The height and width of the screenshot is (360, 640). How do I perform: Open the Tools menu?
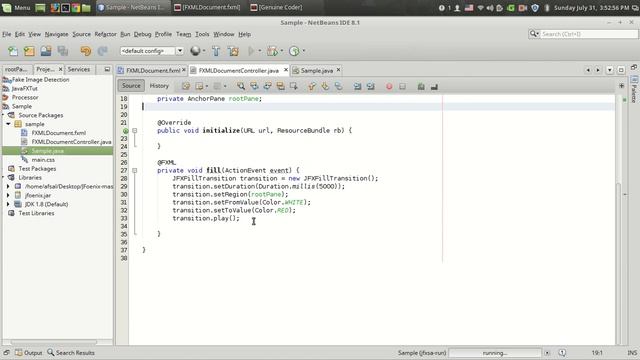[x=202, y=34]
